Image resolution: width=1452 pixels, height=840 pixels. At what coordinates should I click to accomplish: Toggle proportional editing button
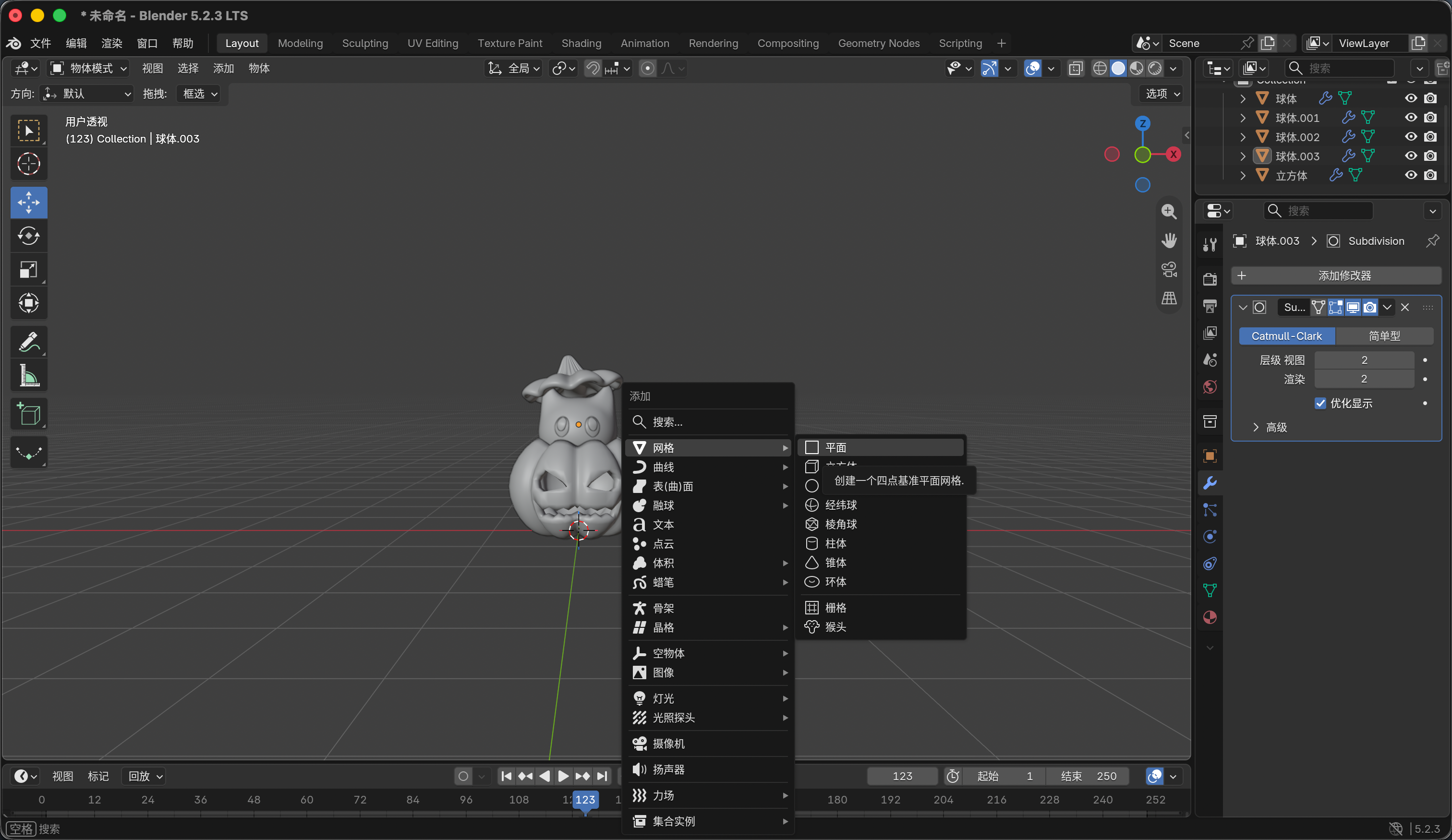point(648,68)
